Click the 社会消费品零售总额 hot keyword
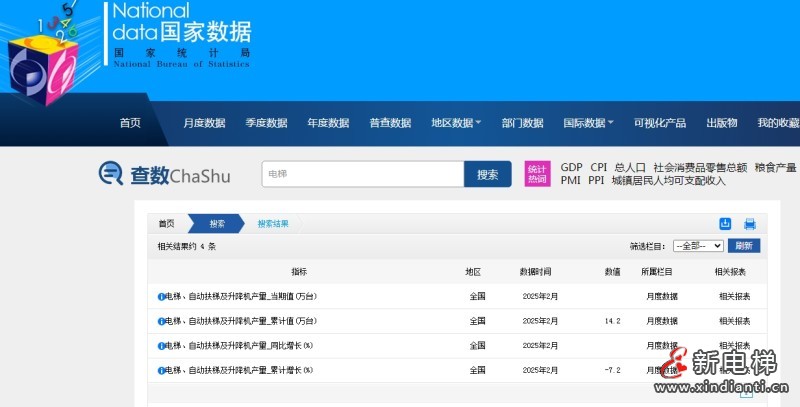This screenshot has width=800, height=407. click(700, 167)
